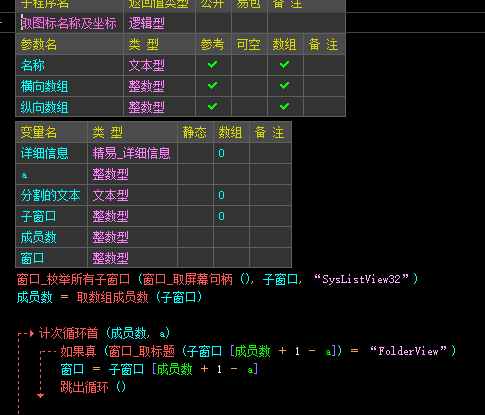Click array value 0 for 分割的文本

tap(221, 195)
